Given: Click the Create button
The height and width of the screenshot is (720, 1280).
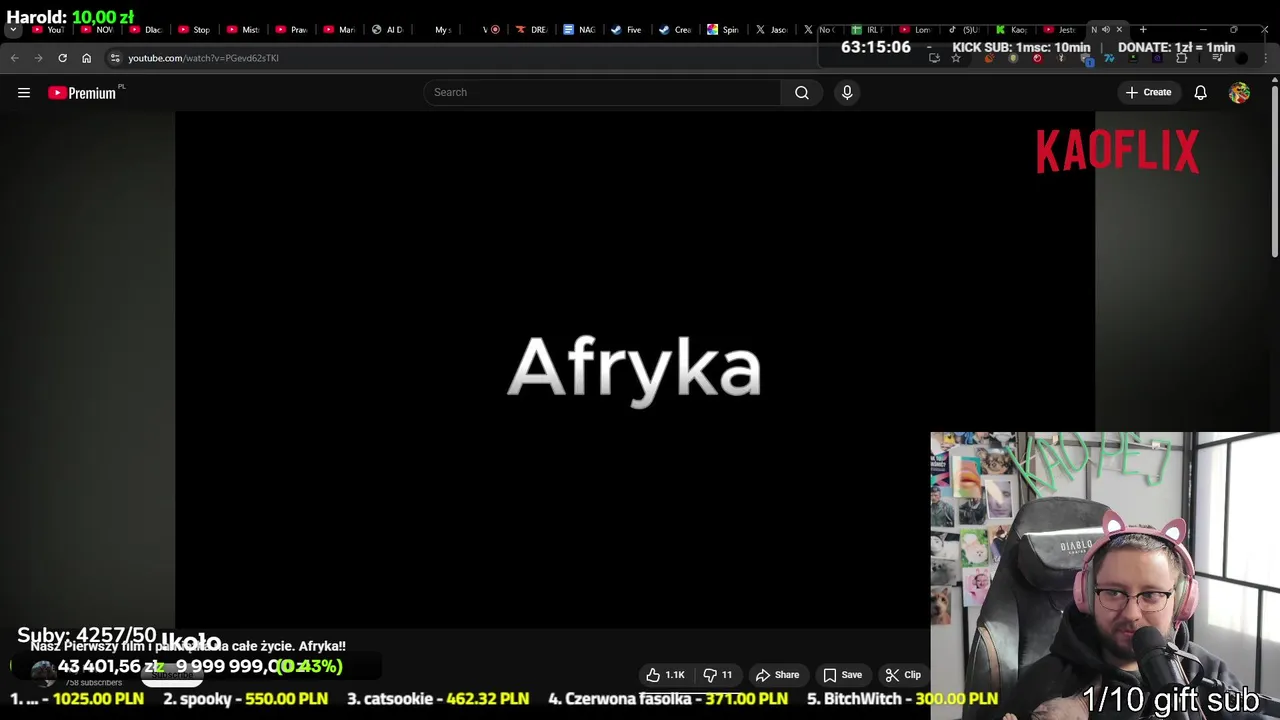Looking at the screenshot, I should [x=1148, y=92].
